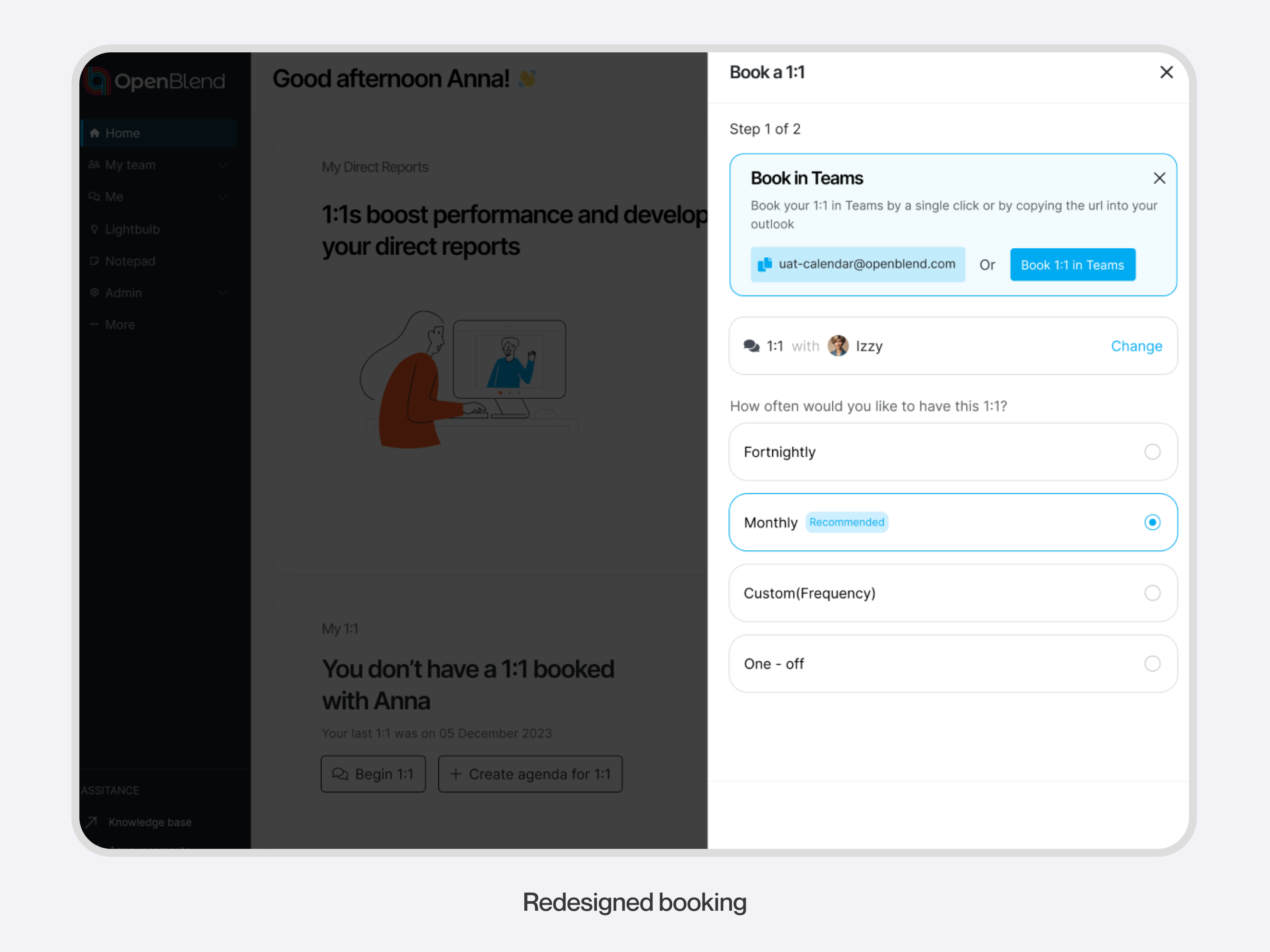Open Notepad in the sidebar
Image resolution: width=1270 pixels, height=952 pixels.
pos(158,261)
